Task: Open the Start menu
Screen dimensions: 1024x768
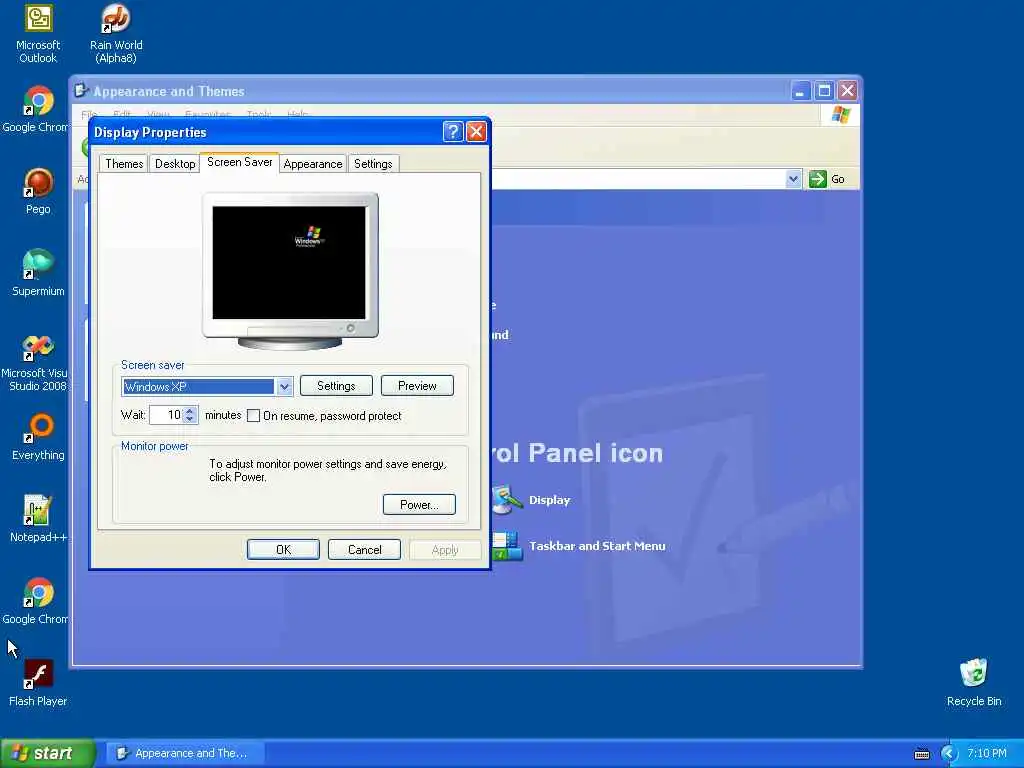Action: 47,754
